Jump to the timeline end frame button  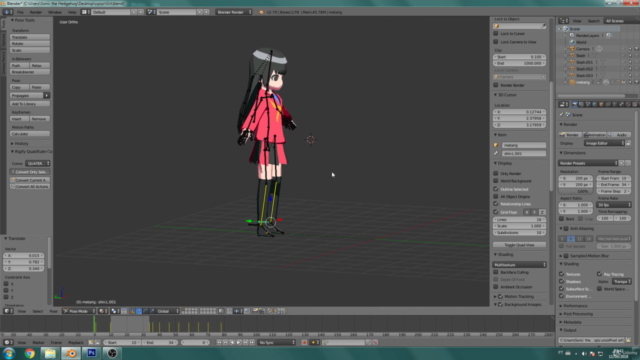pyautogui.click(x=252, y=342)
